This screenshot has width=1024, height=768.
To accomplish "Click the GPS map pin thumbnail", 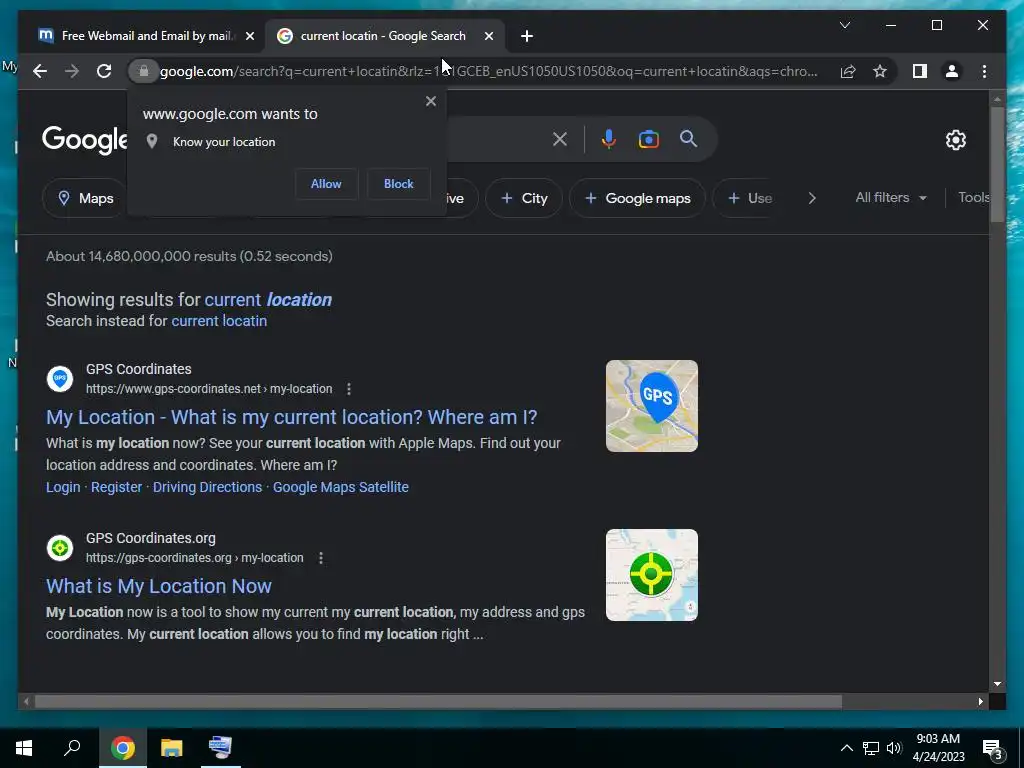I will pos(652,406).
